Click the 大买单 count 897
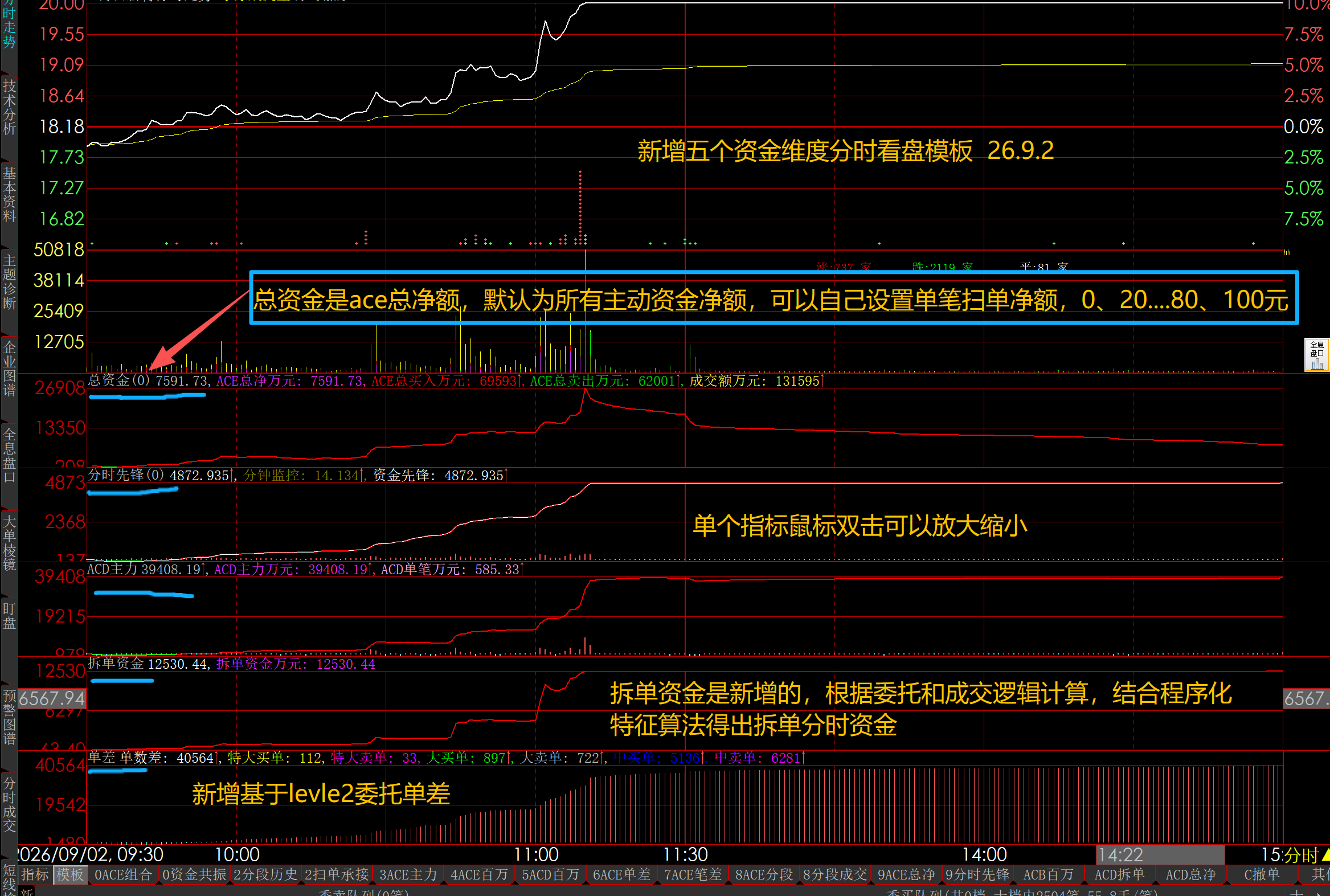Screen dimensions: 1330x896 (x=495, y=758)
